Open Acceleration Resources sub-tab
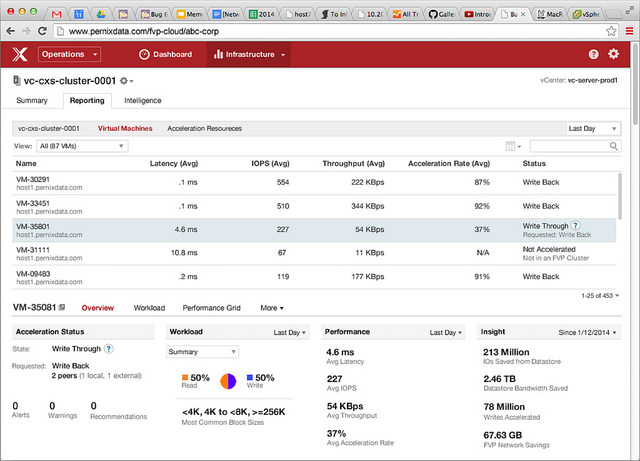Viewport: 640px width, 461px height. pos(204,129)
